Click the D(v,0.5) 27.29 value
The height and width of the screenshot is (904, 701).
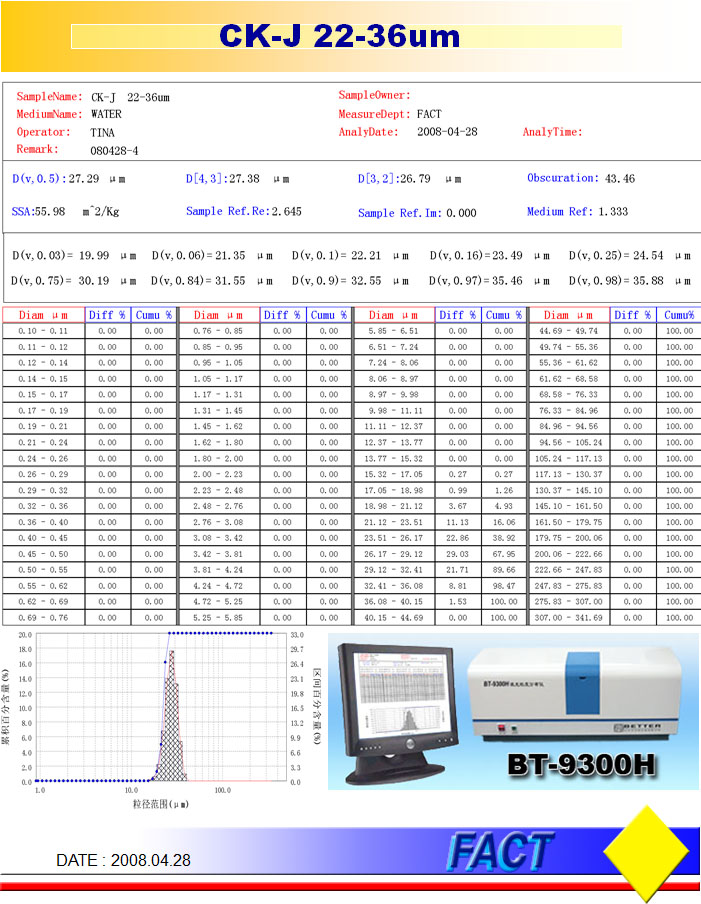[x=84, y=179]
